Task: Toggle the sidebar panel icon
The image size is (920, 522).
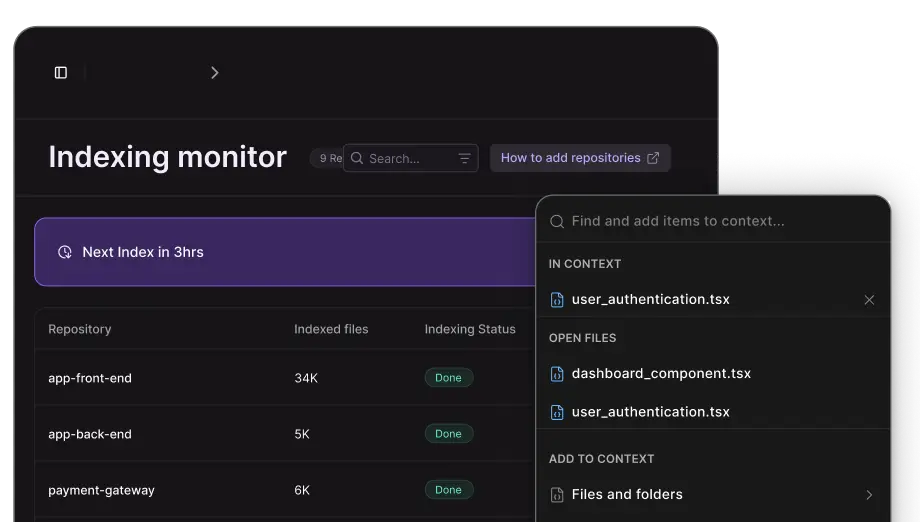Action: (x=61, y=73)
